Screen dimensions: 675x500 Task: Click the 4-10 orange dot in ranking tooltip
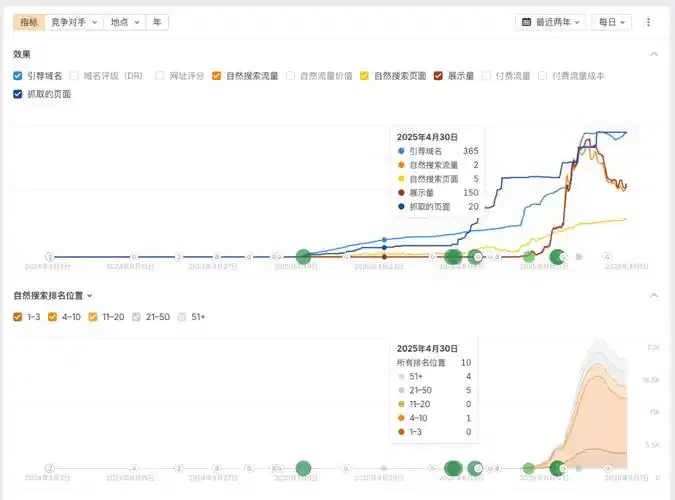tap(401, 418)
